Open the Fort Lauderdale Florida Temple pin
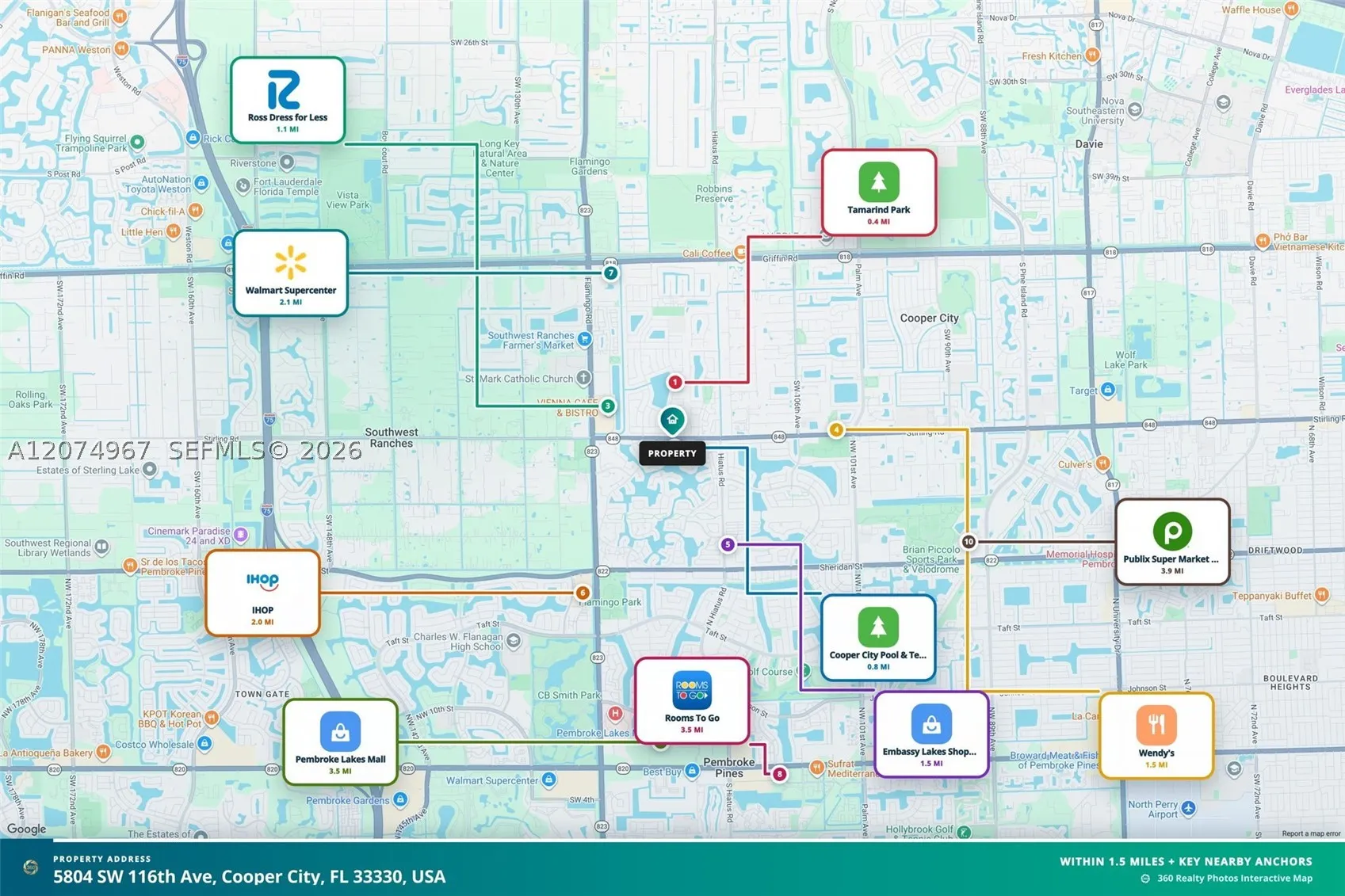The image size is (1345, 896). pyautogui.click(x=243, y=185)
